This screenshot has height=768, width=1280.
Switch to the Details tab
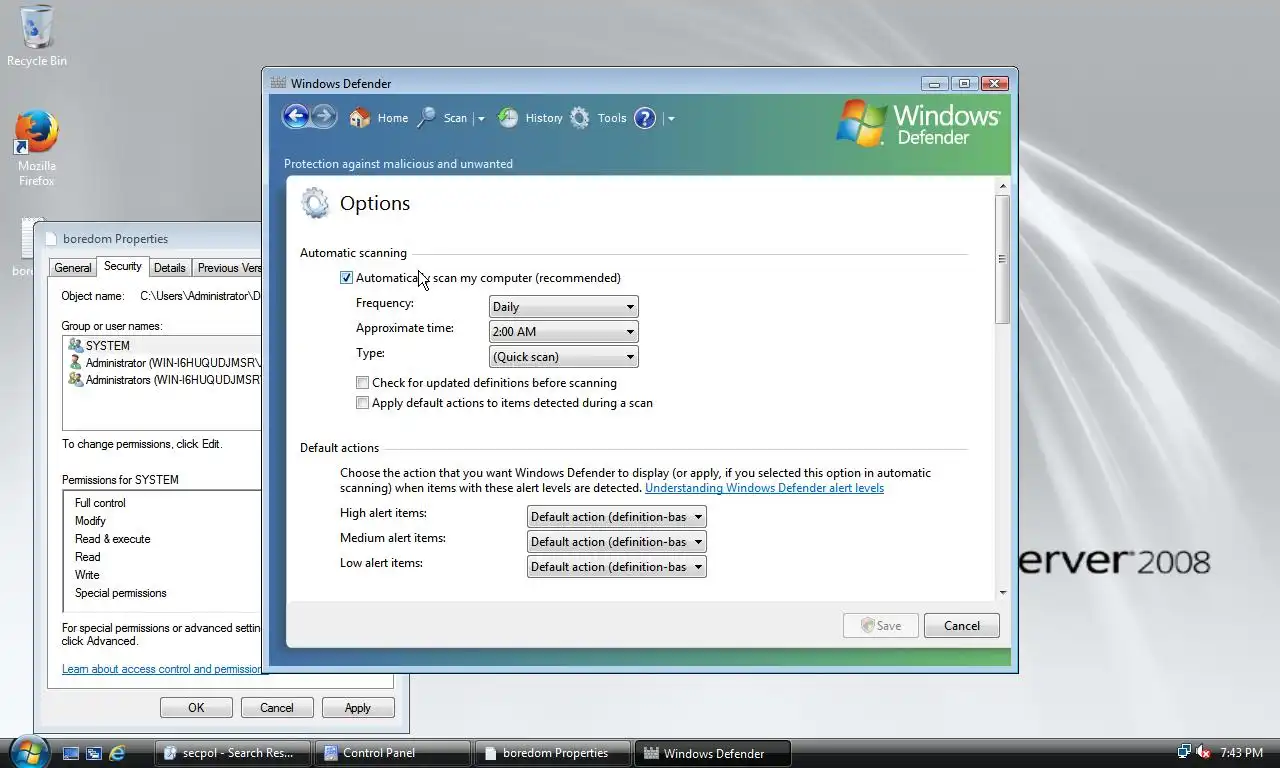pos(170,268)
